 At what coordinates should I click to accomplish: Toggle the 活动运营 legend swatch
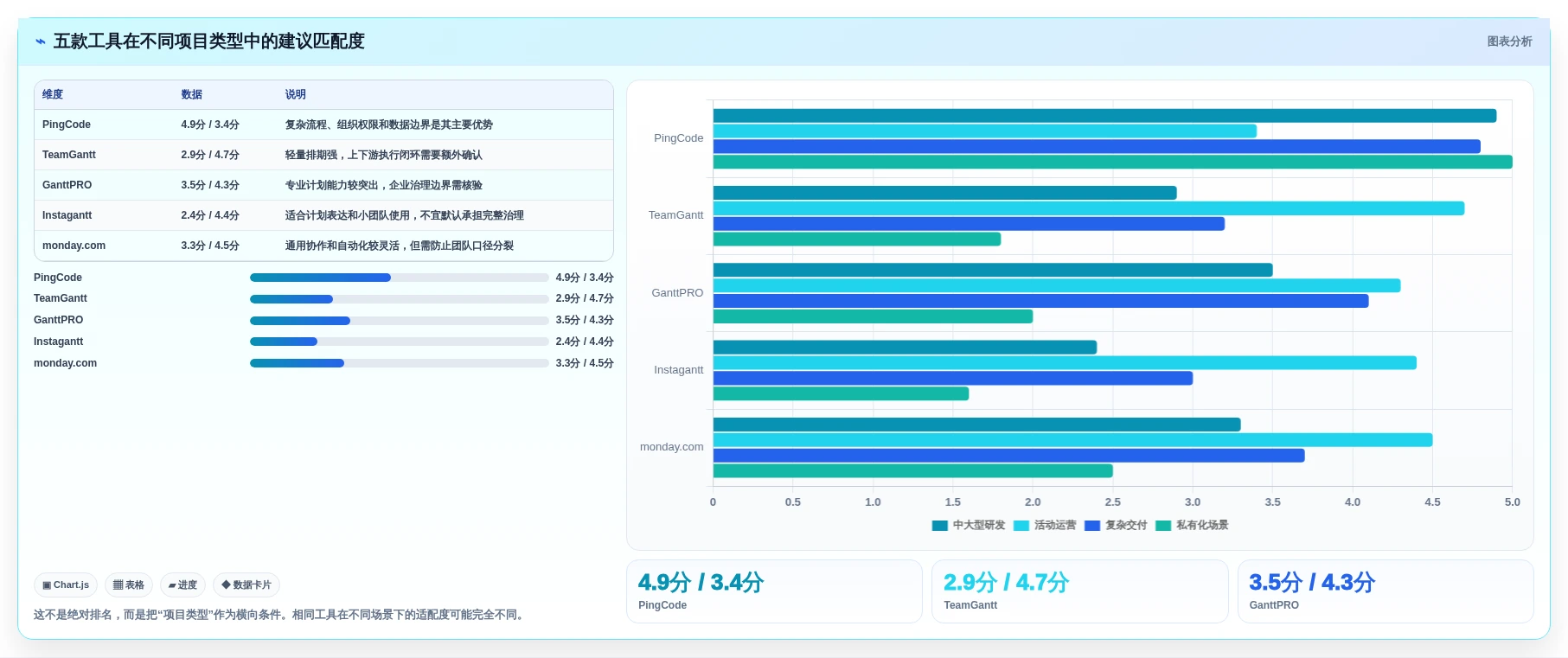pos(1021,526)
